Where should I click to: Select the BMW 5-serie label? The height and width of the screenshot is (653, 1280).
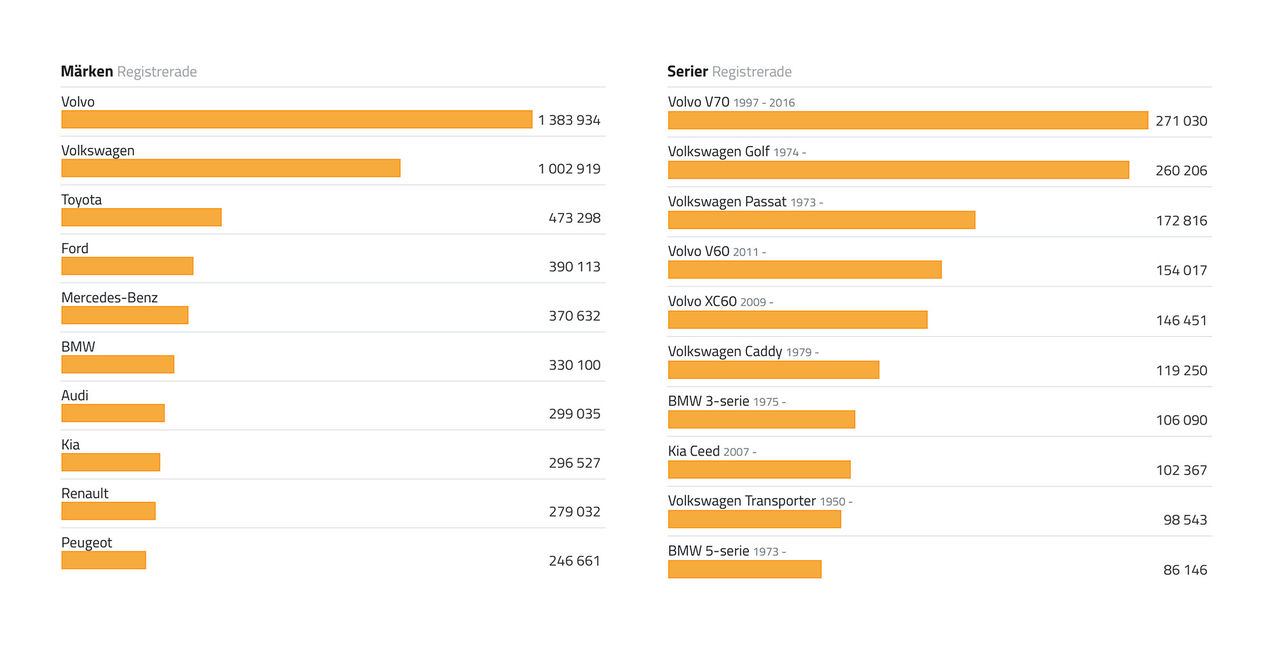click(x=708, y=551)
